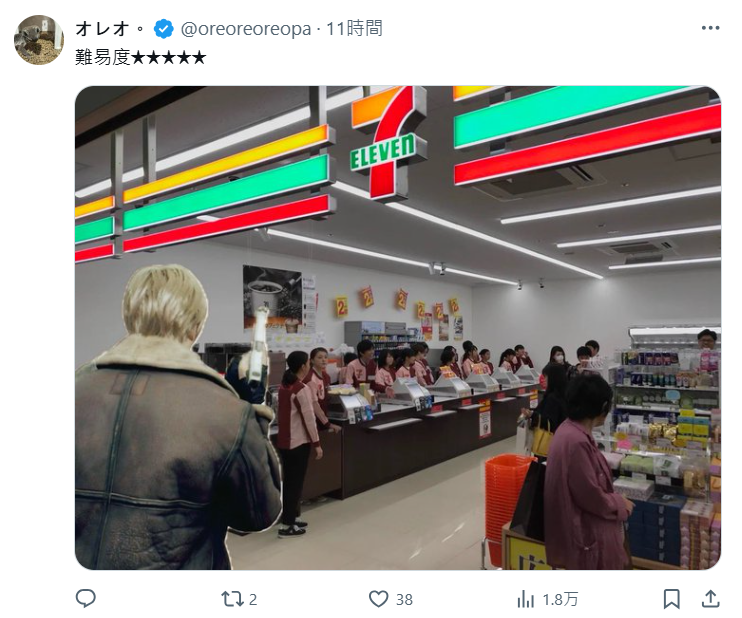This screenshot has height=618, width=742.
Task: Open the 11時間 timestamp permalink
Action: pyautogui.click(x=354, y=29)
